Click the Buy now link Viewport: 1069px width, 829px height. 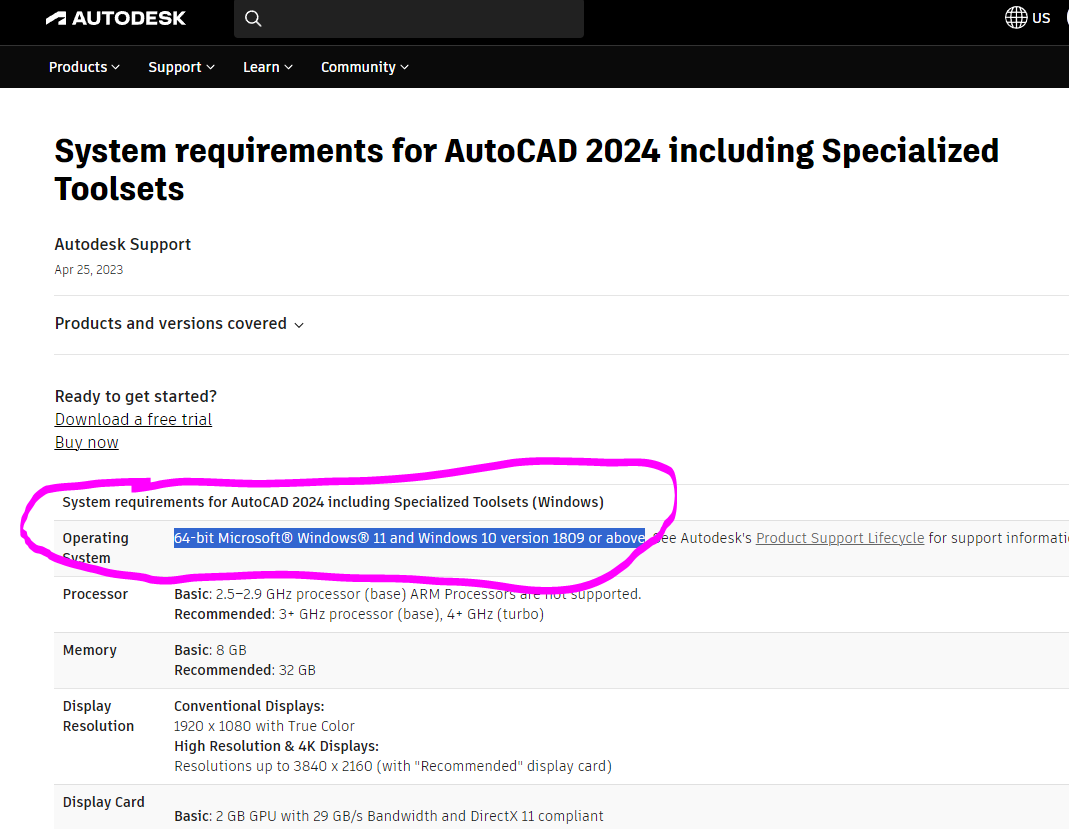coord(86,442)
